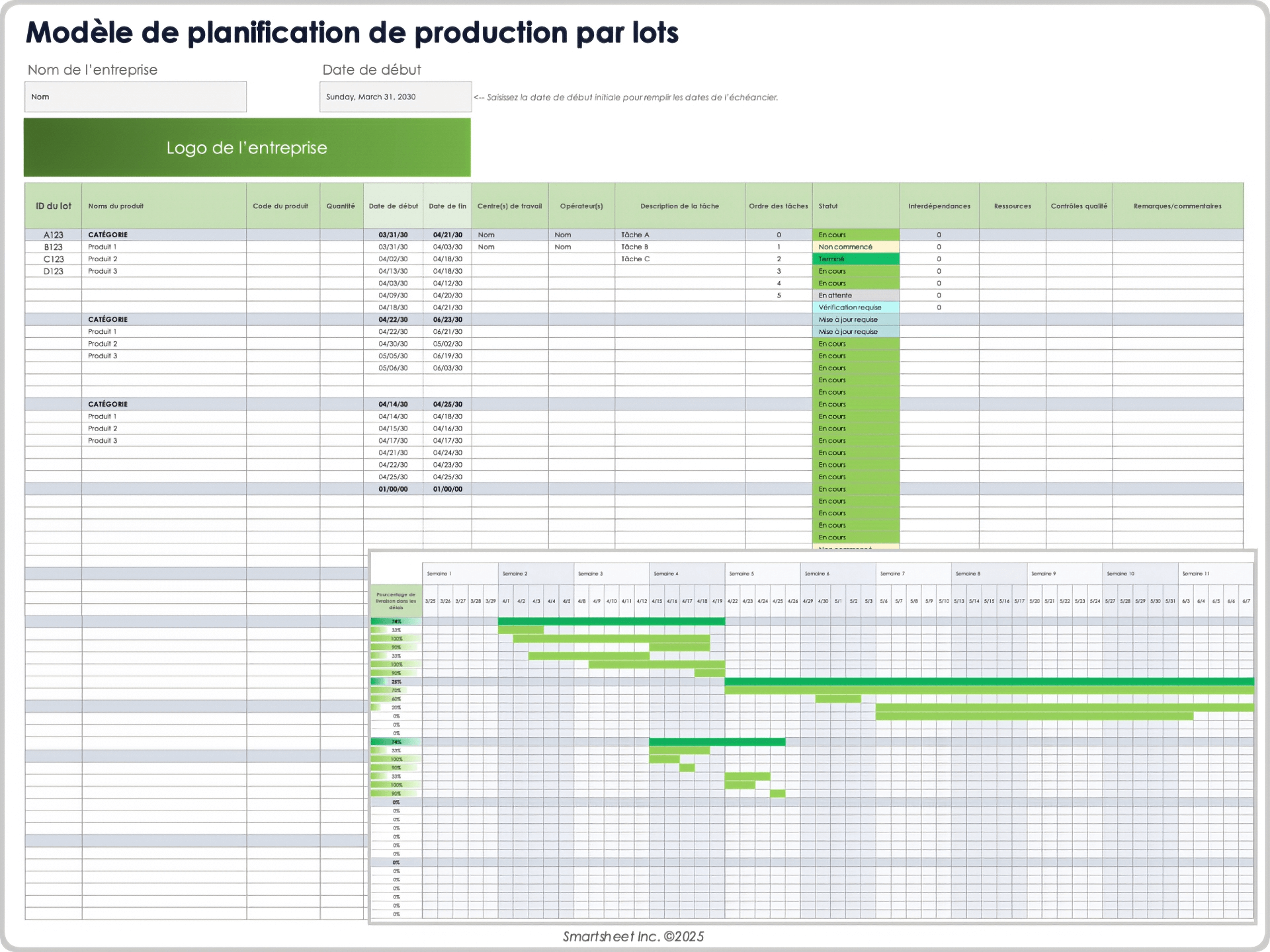Open the Terminé status dropdown for Produit 2
The height and width of the screenshot is (952, 1270).
point(856,258)
